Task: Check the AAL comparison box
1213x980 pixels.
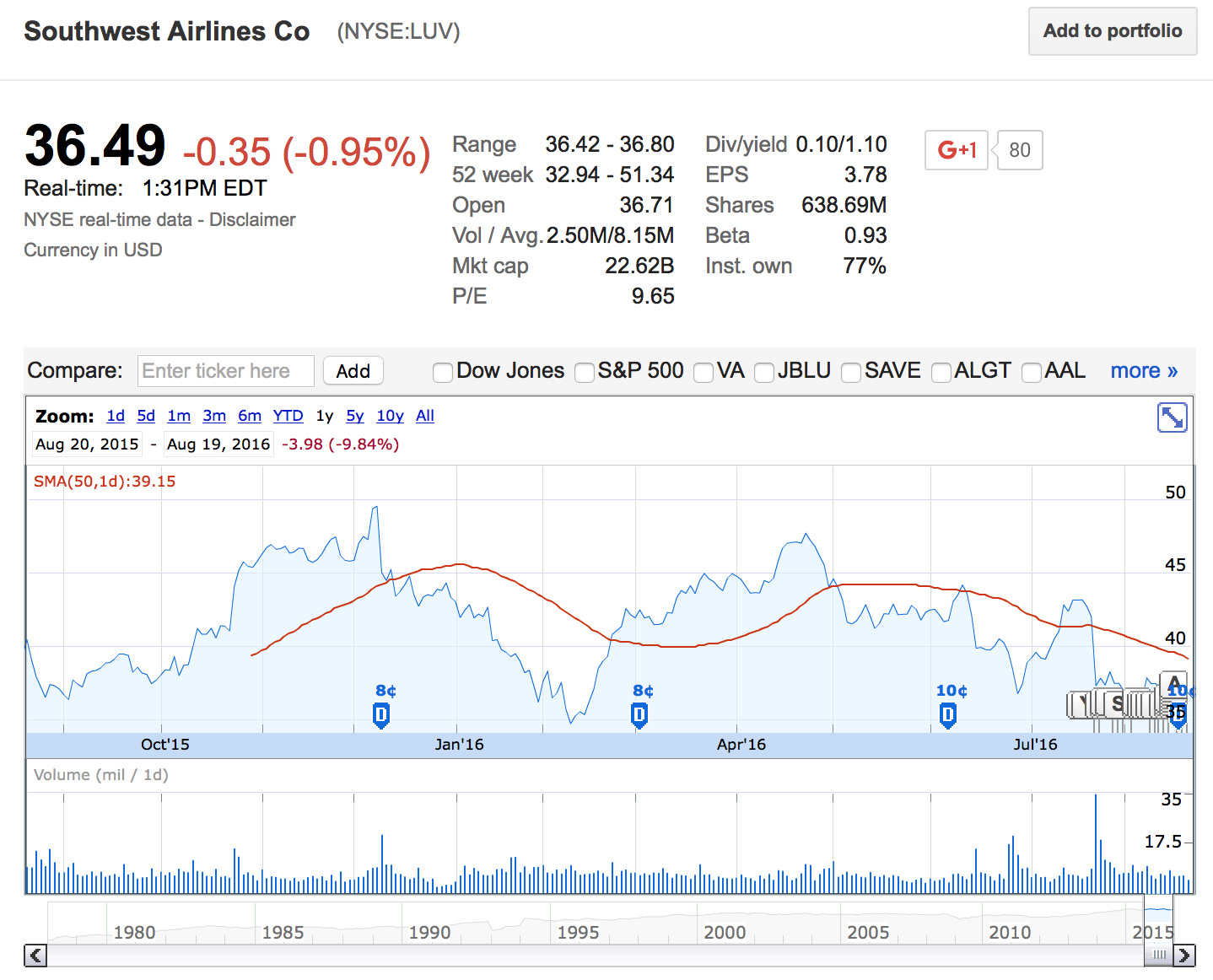Action: (1031, 372)
